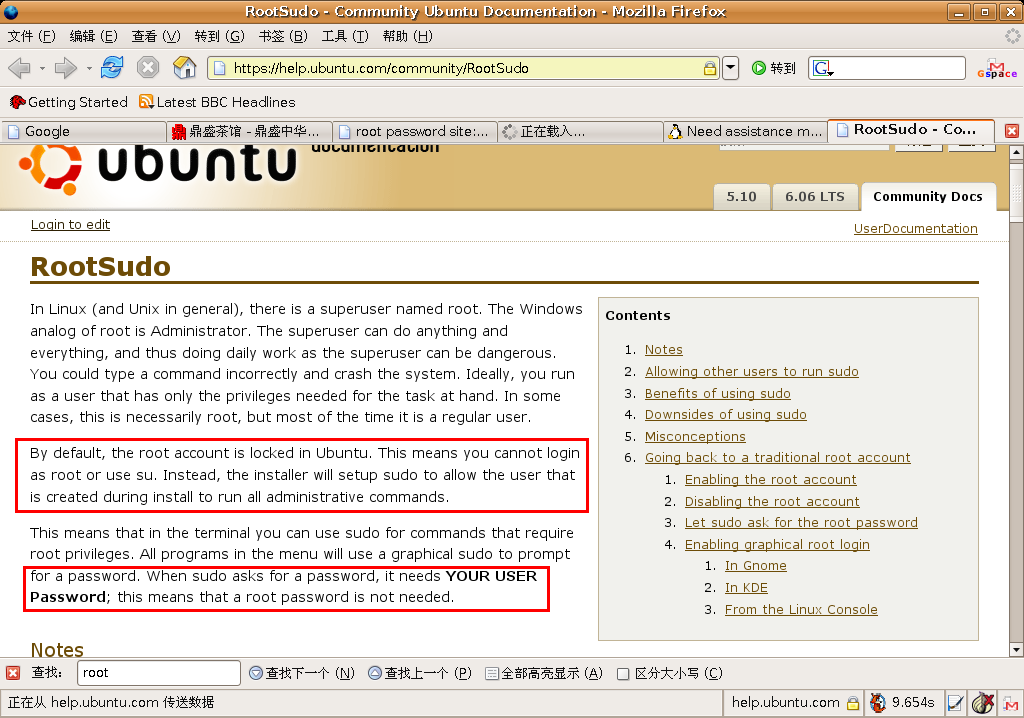The image size is (1024, 718).
Task: Click the Login to edit link
Action: (71, 224)
